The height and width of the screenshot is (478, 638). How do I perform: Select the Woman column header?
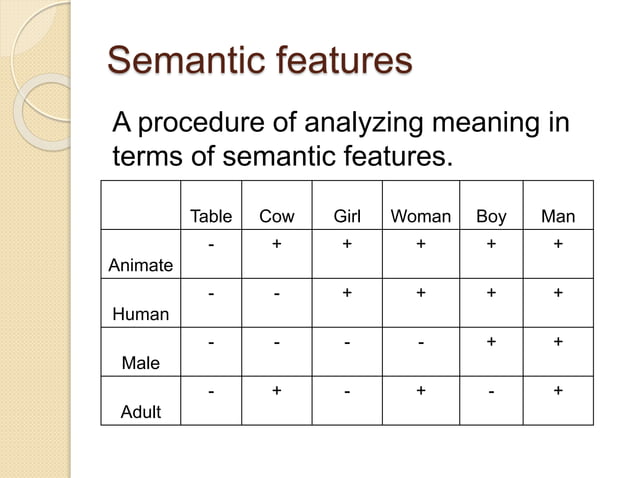pos(421,216)
